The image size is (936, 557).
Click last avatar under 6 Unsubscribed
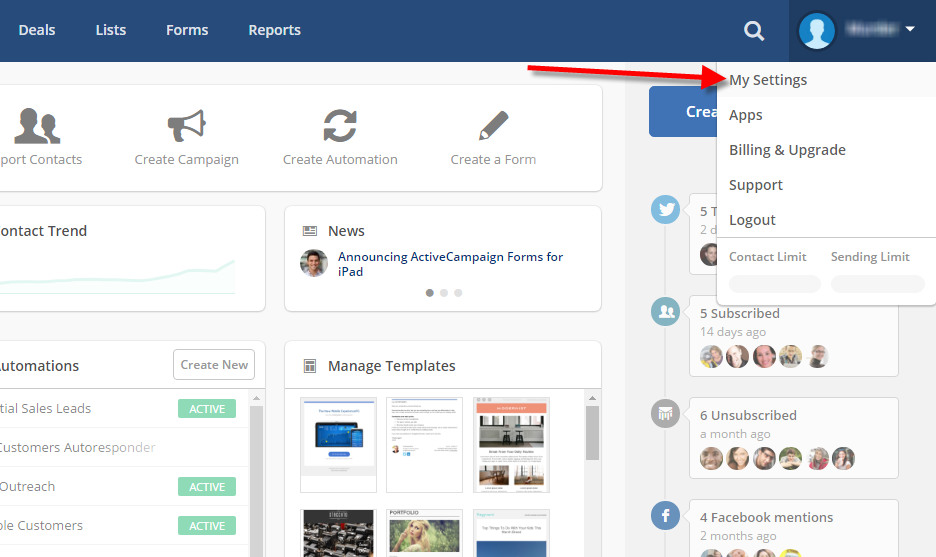click(x=843, y=459)
